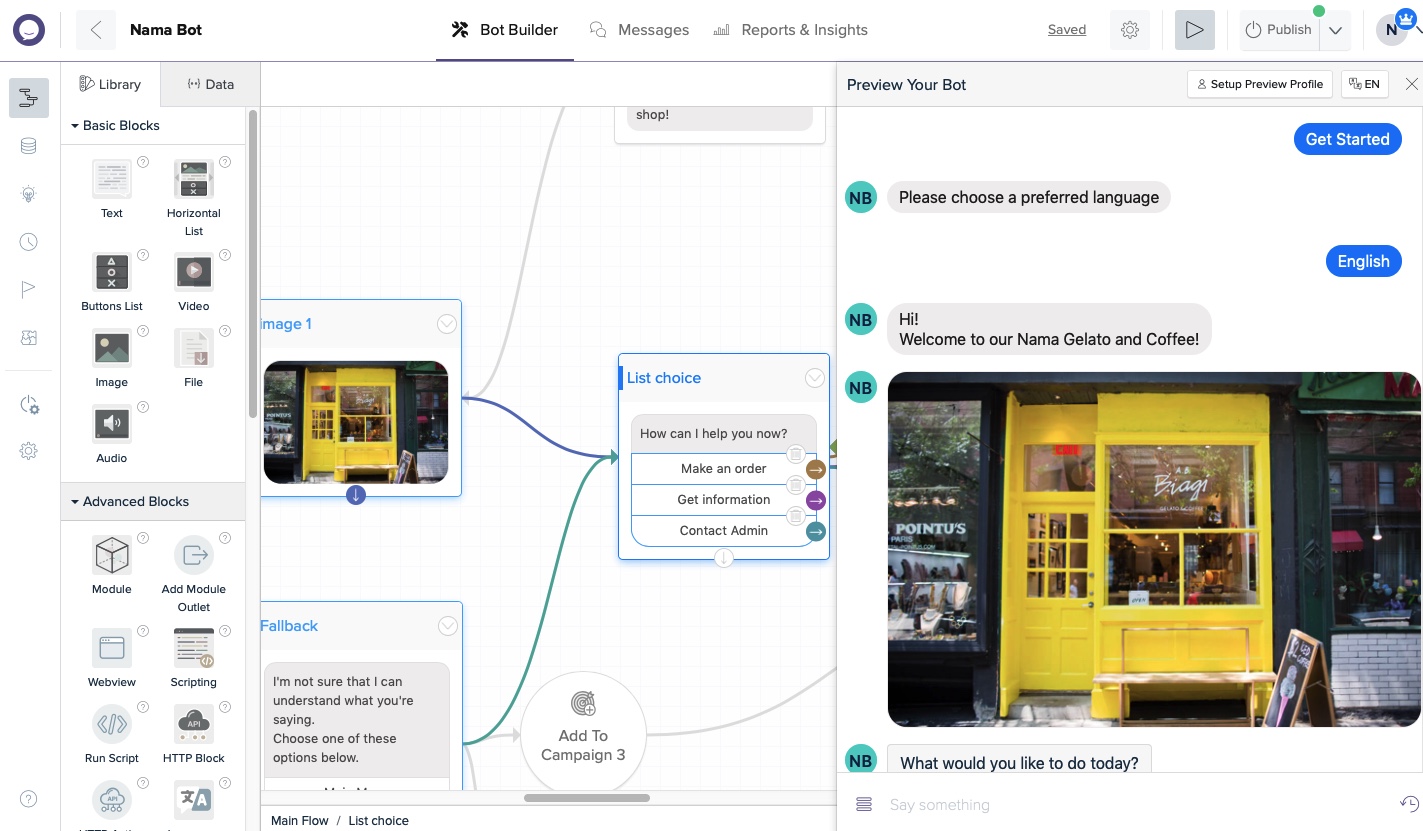Select the HTTP Block
Viewport: 1423px width, 831px height.
click(x=194, y=735)
